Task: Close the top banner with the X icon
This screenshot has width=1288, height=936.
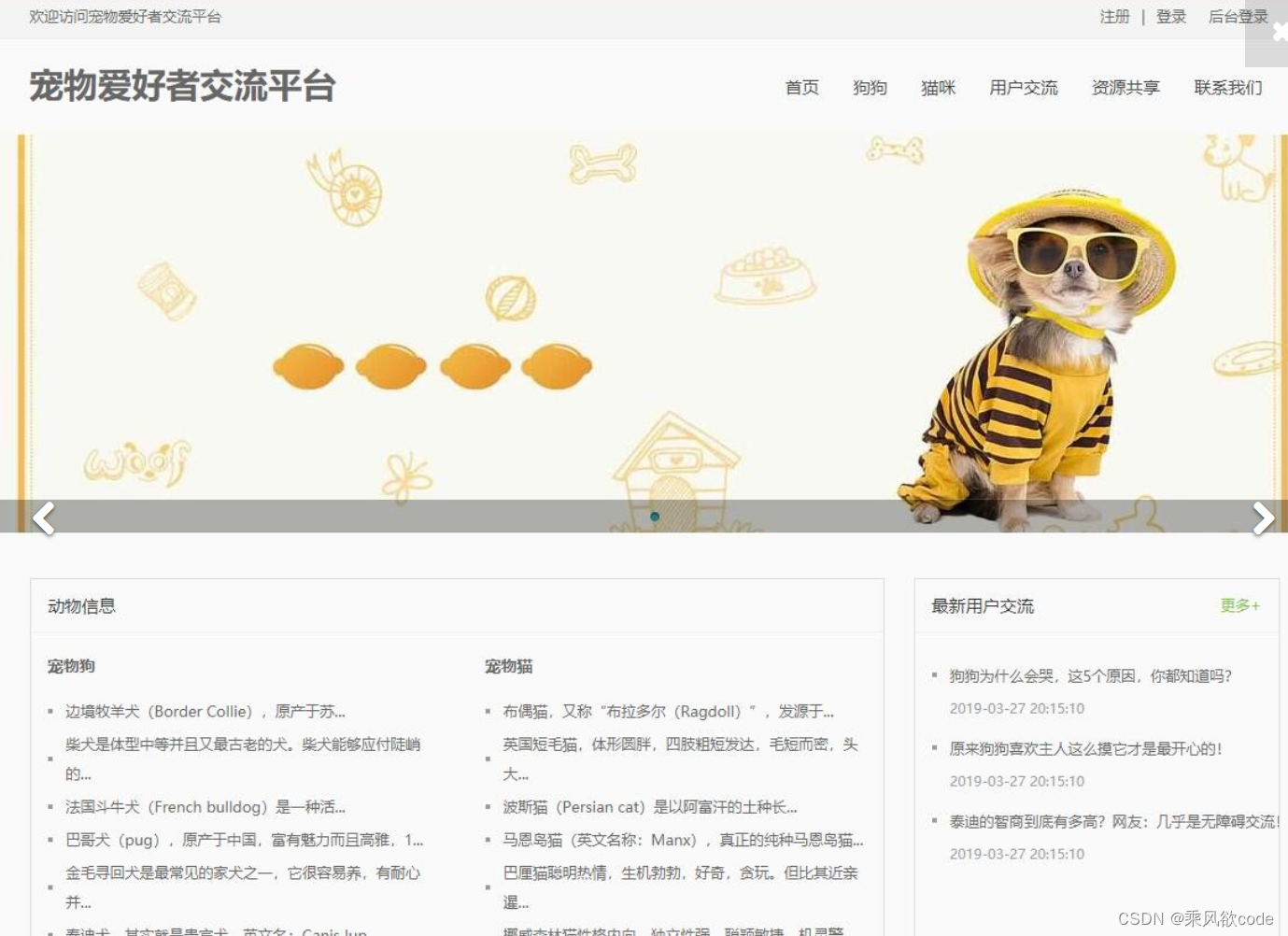Action: point(1280,32)
